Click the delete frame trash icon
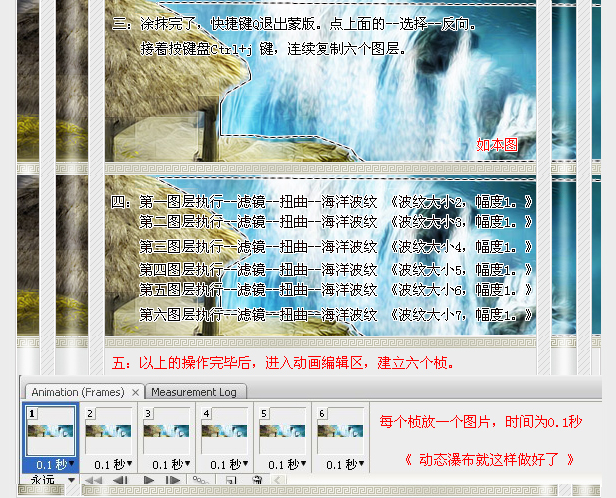The width and height of the screenshot is (616, 498). 256,481
